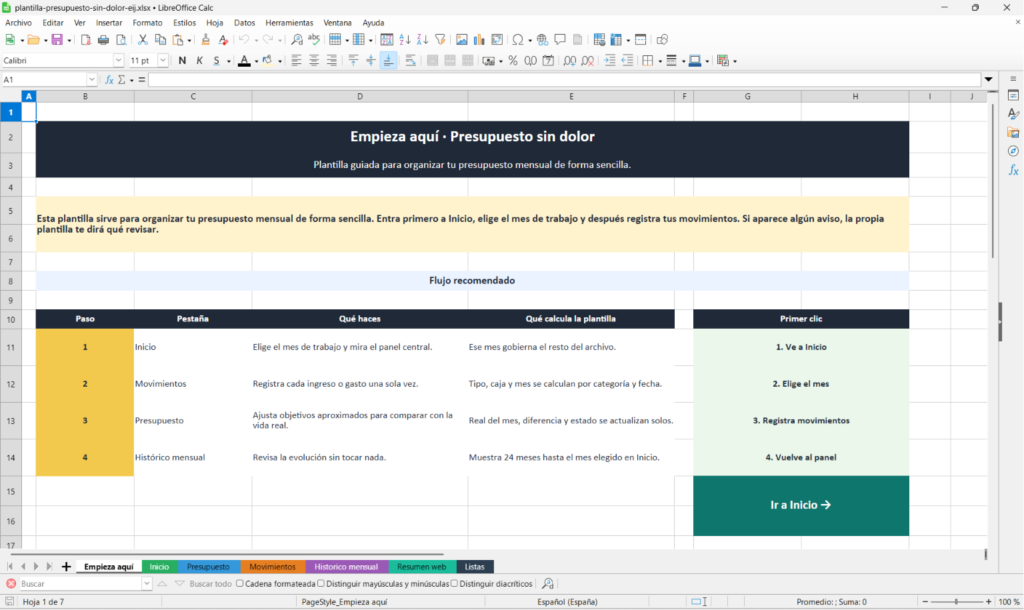The width and height of the screenshot is (1024, 610).
Task: Click the Function Wizard fx icon
Action: tap(109, 80)
